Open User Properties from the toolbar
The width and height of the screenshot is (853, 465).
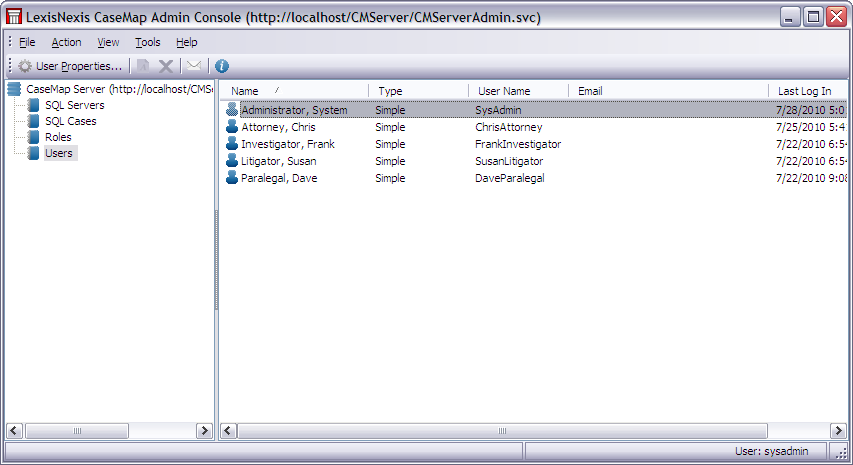point(70,66)
